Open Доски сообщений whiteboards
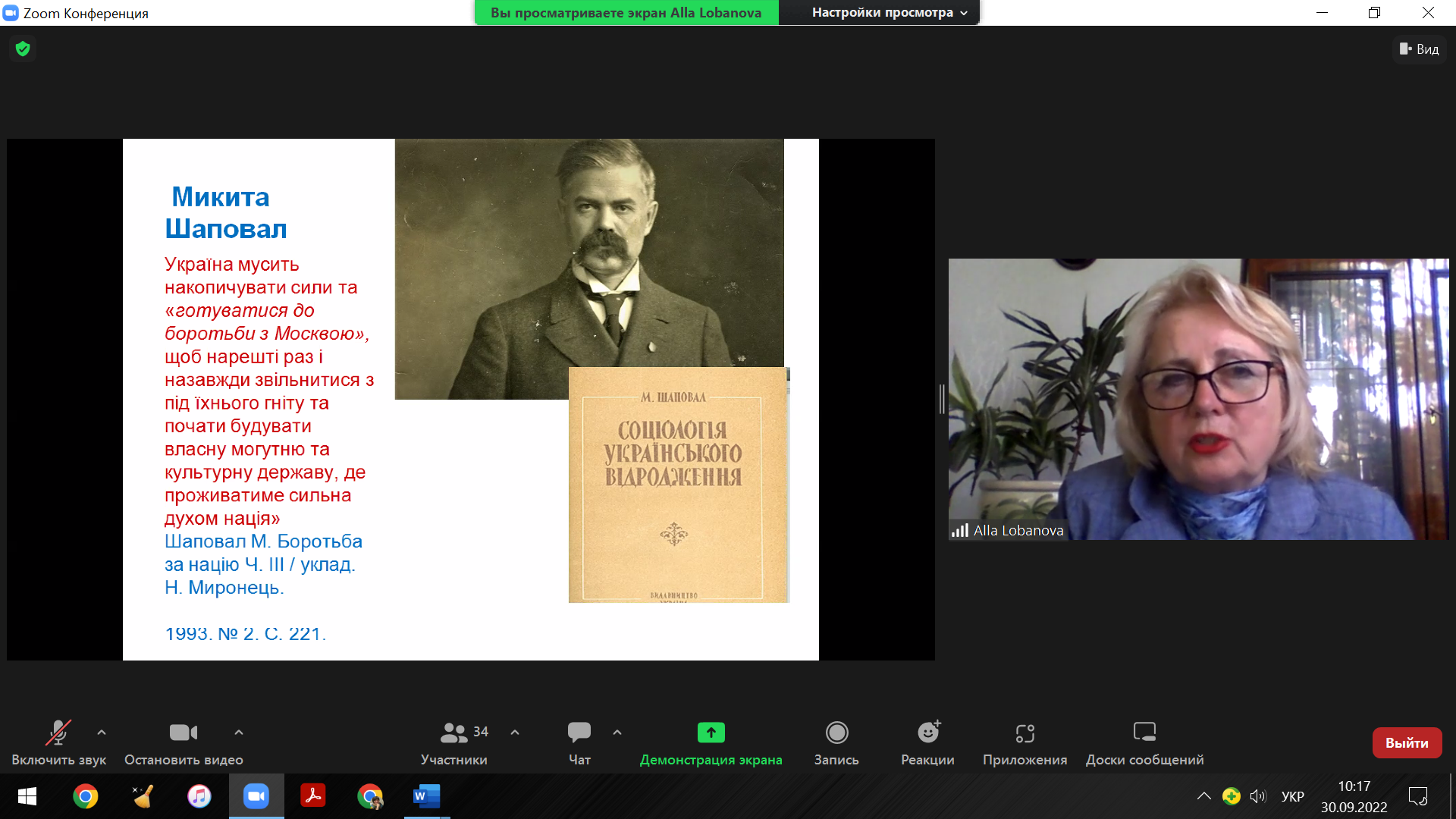The image size is (1456, 819). click(1144, 742)
